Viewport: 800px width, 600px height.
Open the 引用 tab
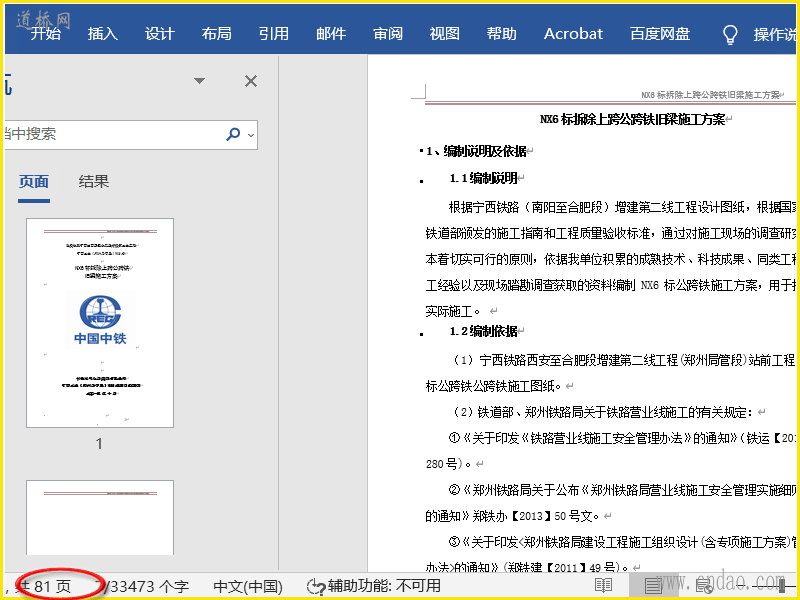click(273, 34)
